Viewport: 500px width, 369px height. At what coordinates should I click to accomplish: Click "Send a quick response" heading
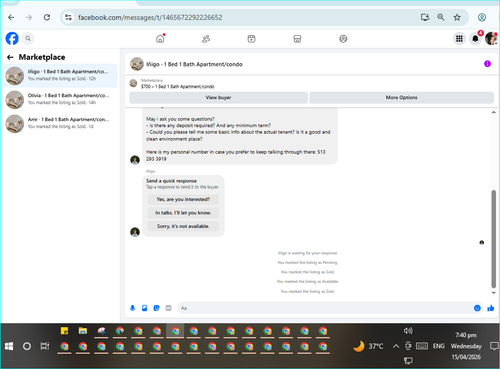tap(171, 181)
